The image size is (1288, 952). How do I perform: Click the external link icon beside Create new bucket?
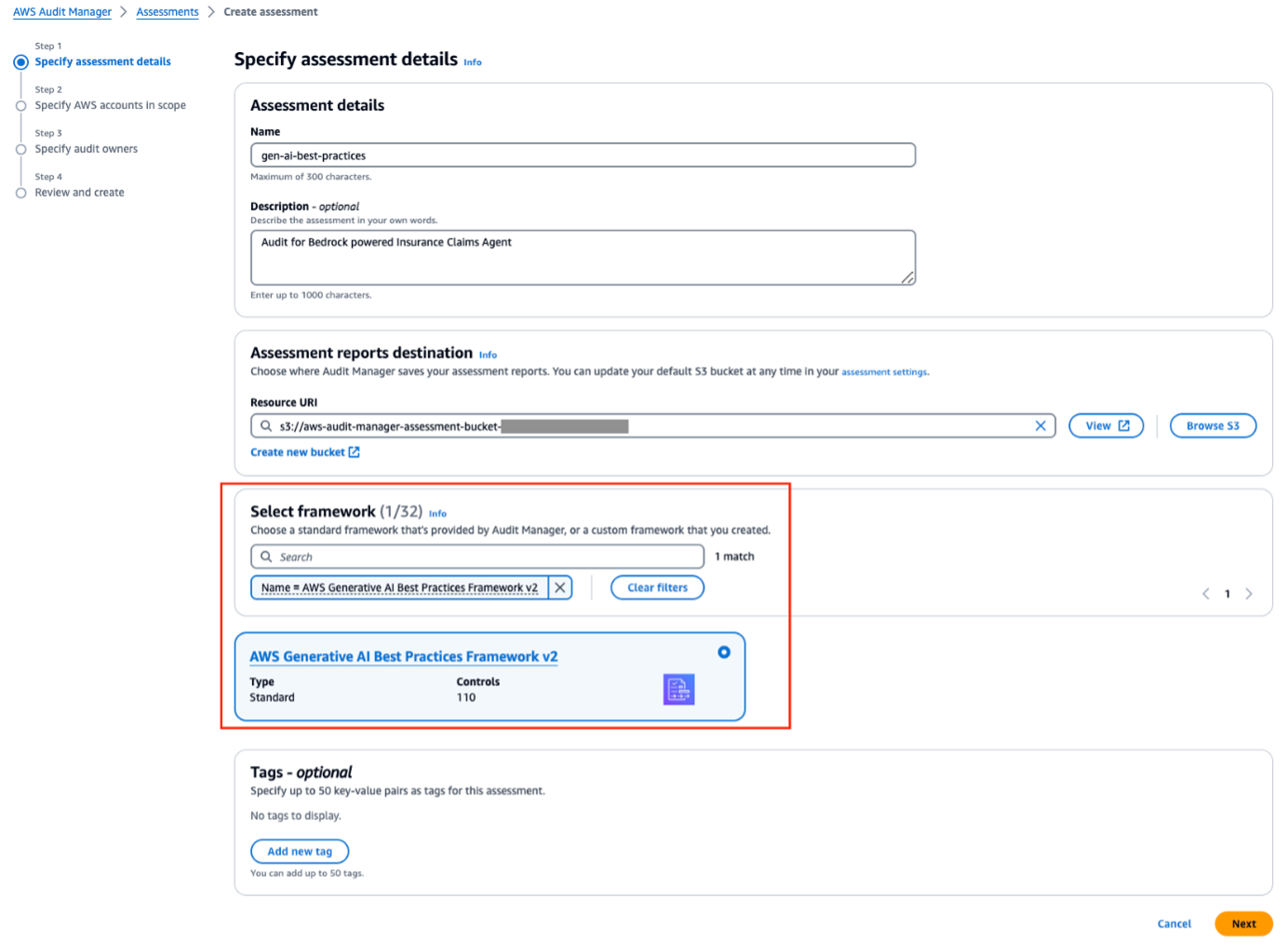coord(355,451)
